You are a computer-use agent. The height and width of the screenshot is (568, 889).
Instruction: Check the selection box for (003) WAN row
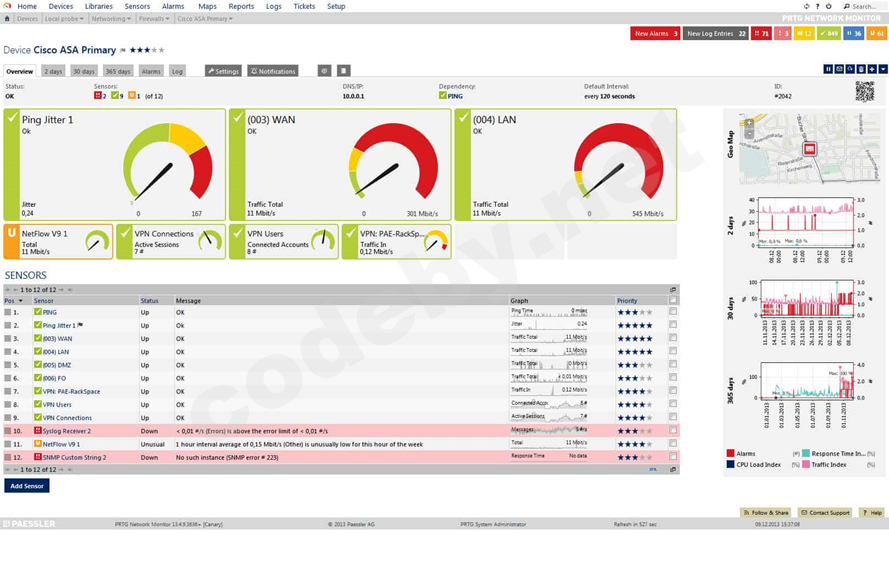pyautogui.click(x=673, y=338)
